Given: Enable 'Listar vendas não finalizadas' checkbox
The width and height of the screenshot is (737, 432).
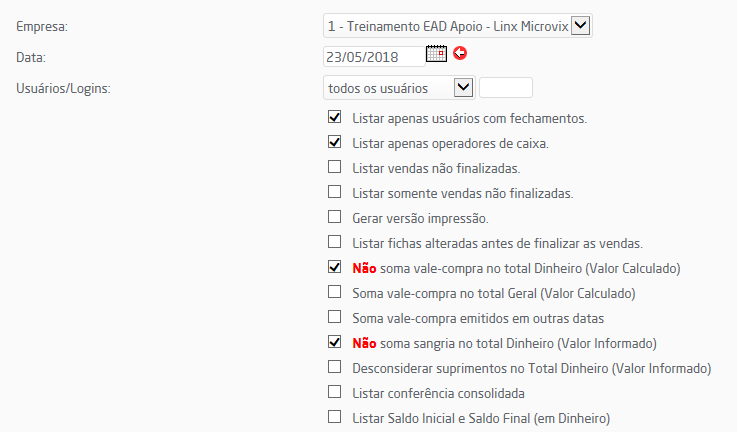Looking at the screenshot, I should pos(335,167).
